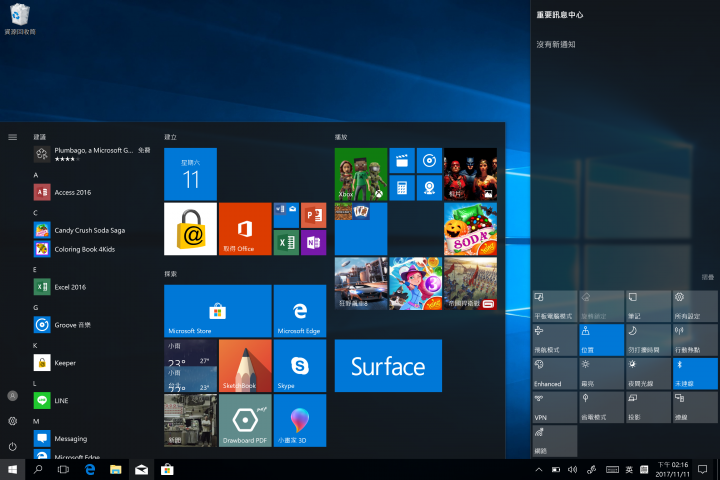Open the Keeper padlock tile
Image resolution: width=720 pixels, height=480 pixels.
(x=190, y=229)
